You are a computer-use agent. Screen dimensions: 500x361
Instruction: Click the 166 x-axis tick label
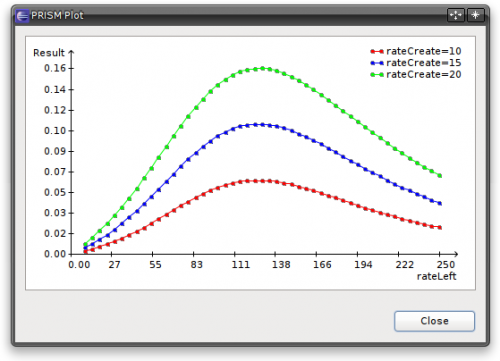(322, 265)
